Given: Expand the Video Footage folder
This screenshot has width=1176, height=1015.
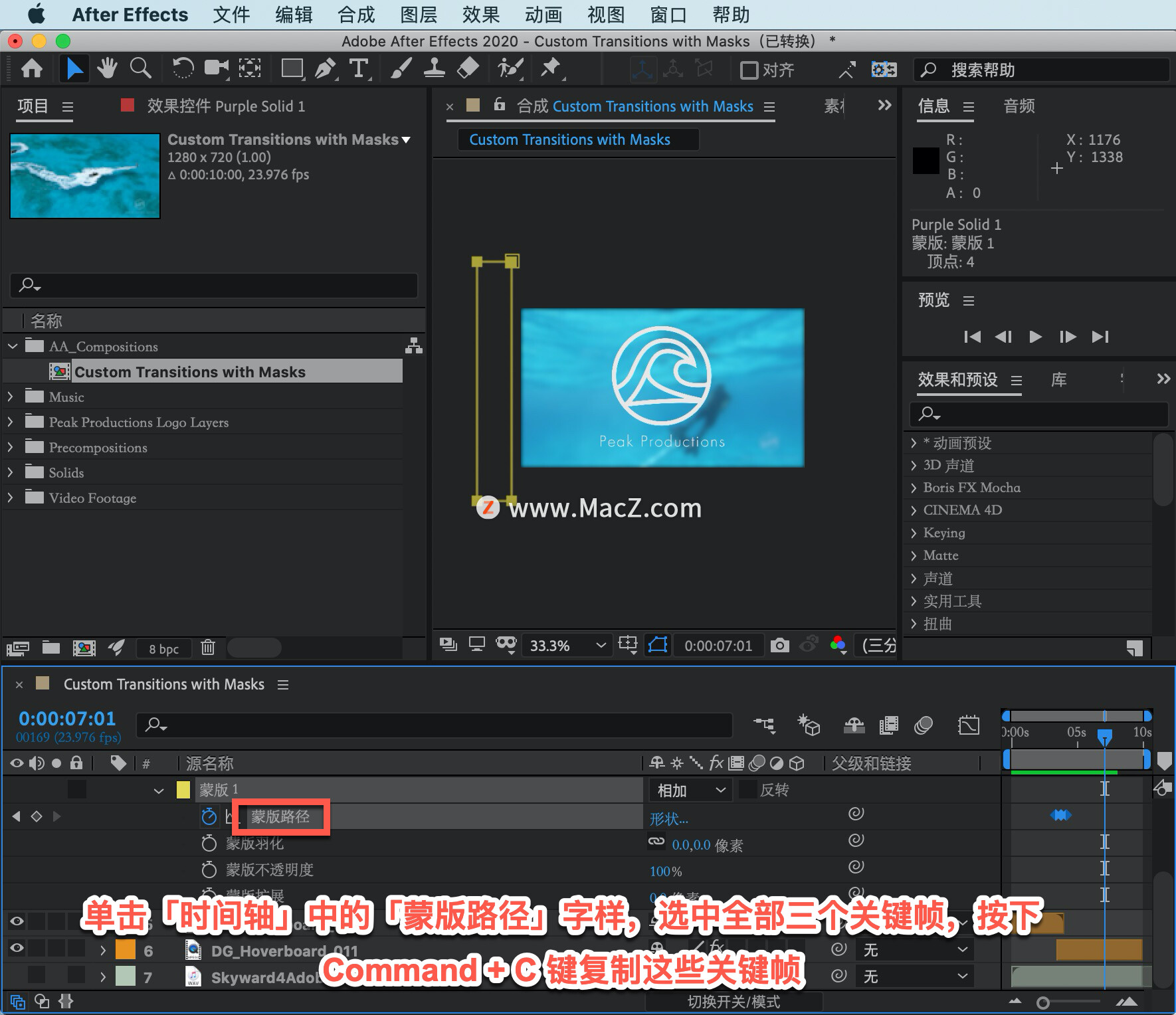Looking at the screenshot, I should pyautogui.click(x=11, y=498).
